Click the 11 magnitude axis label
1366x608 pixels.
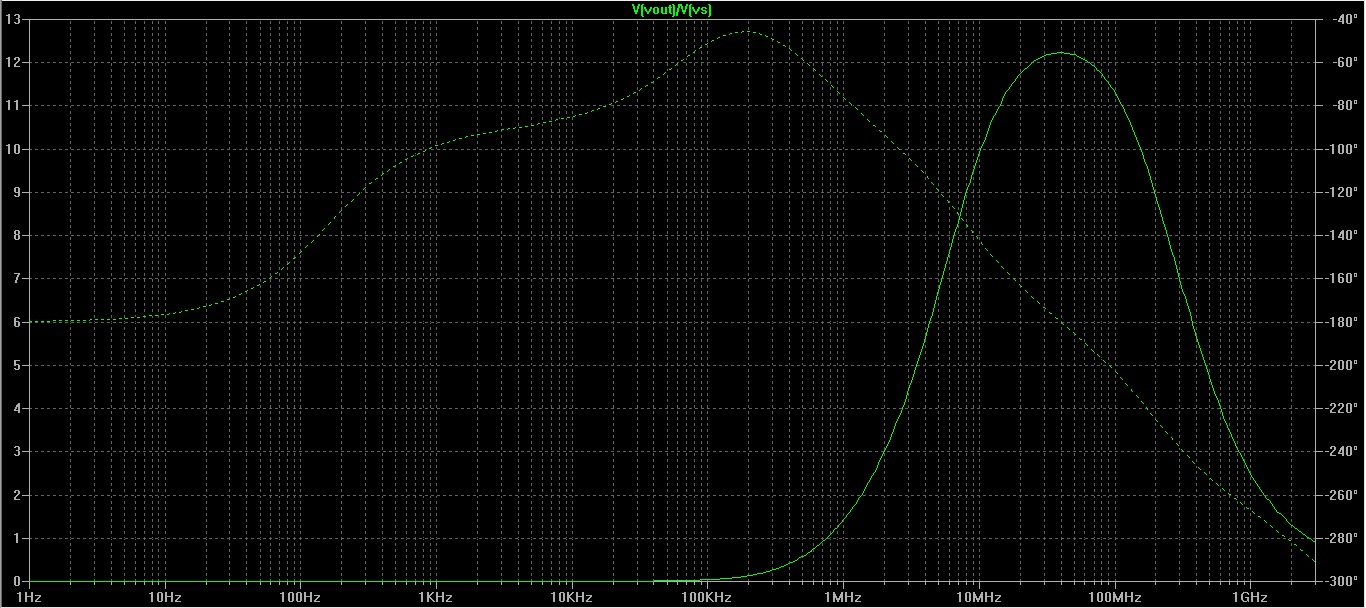point(13,105)
